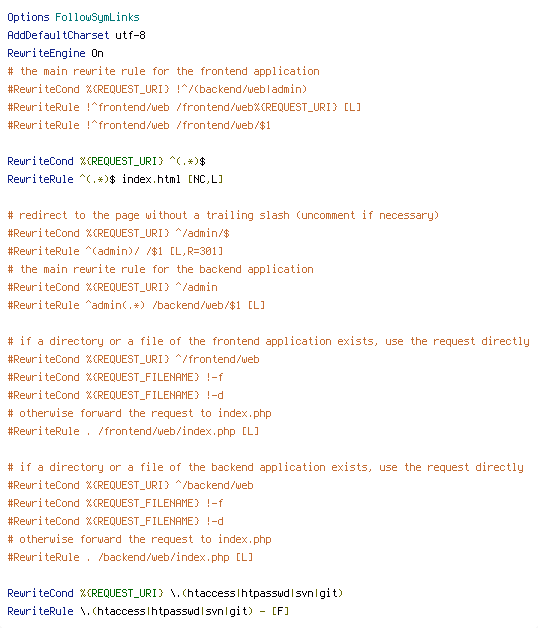Click the FollowSymLinks option value
538x628 pixels.
pos(97,17)
